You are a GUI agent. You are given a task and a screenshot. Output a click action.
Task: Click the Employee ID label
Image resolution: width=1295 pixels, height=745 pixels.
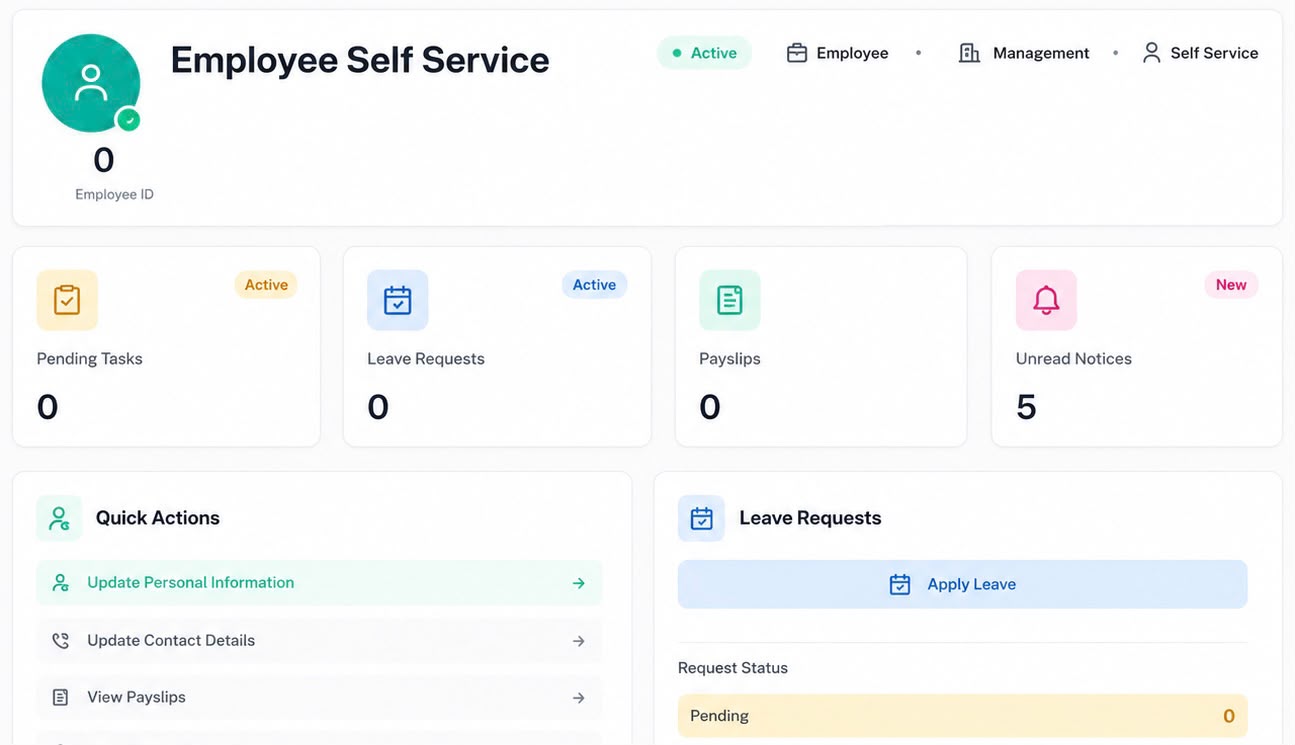click(x=114, y=195)
